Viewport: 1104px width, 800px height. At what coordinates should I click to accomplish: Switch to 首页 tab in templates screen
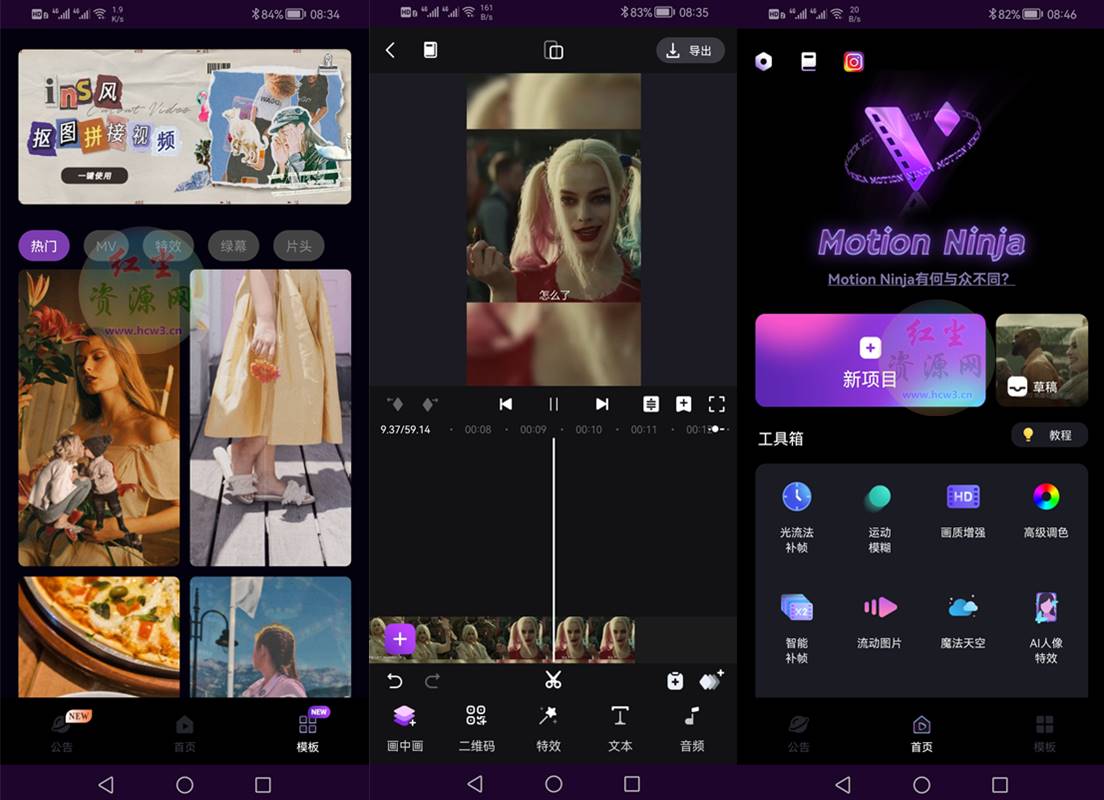184,732
